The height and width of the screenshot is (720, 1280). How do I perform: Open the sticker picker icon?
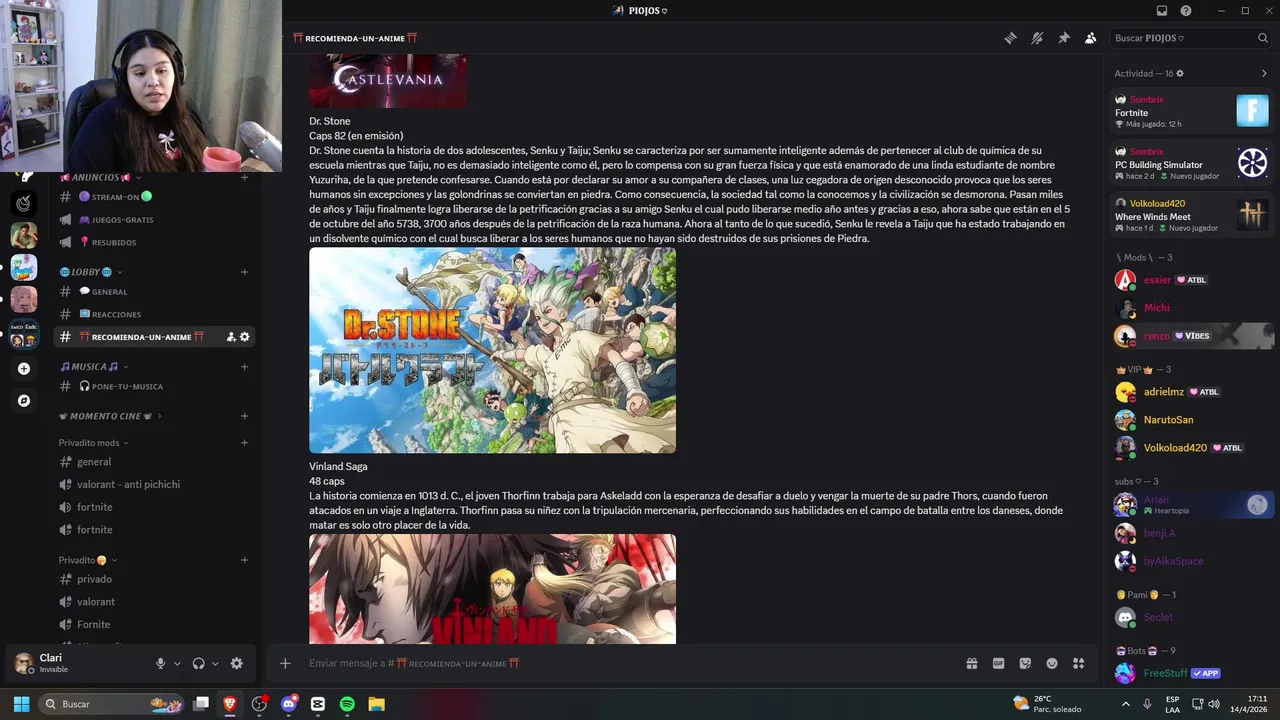click(x=1025, y=663)
